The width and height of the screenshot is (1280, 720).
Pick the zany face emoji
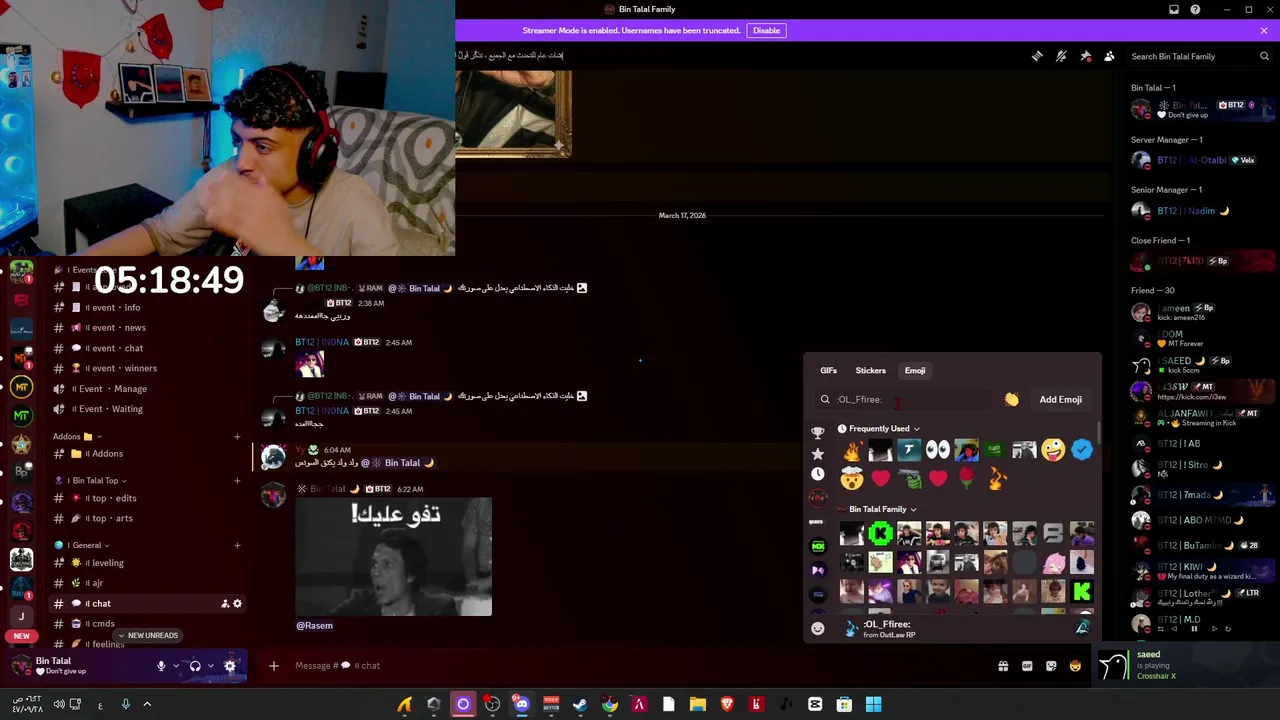[x=1053, y=451]
